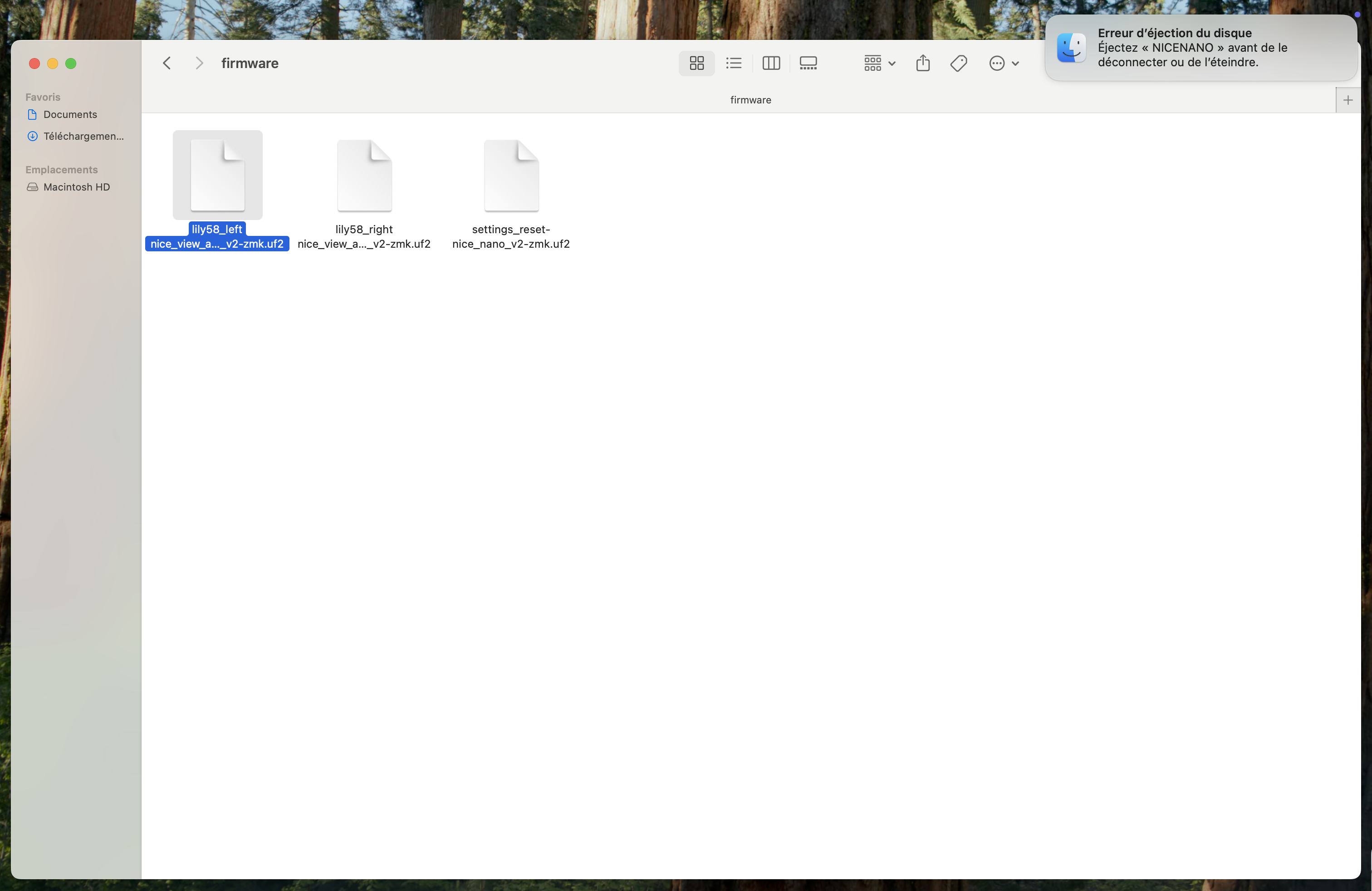
Task: Click the Tags toolbar icon
Action: coord(958,64)
